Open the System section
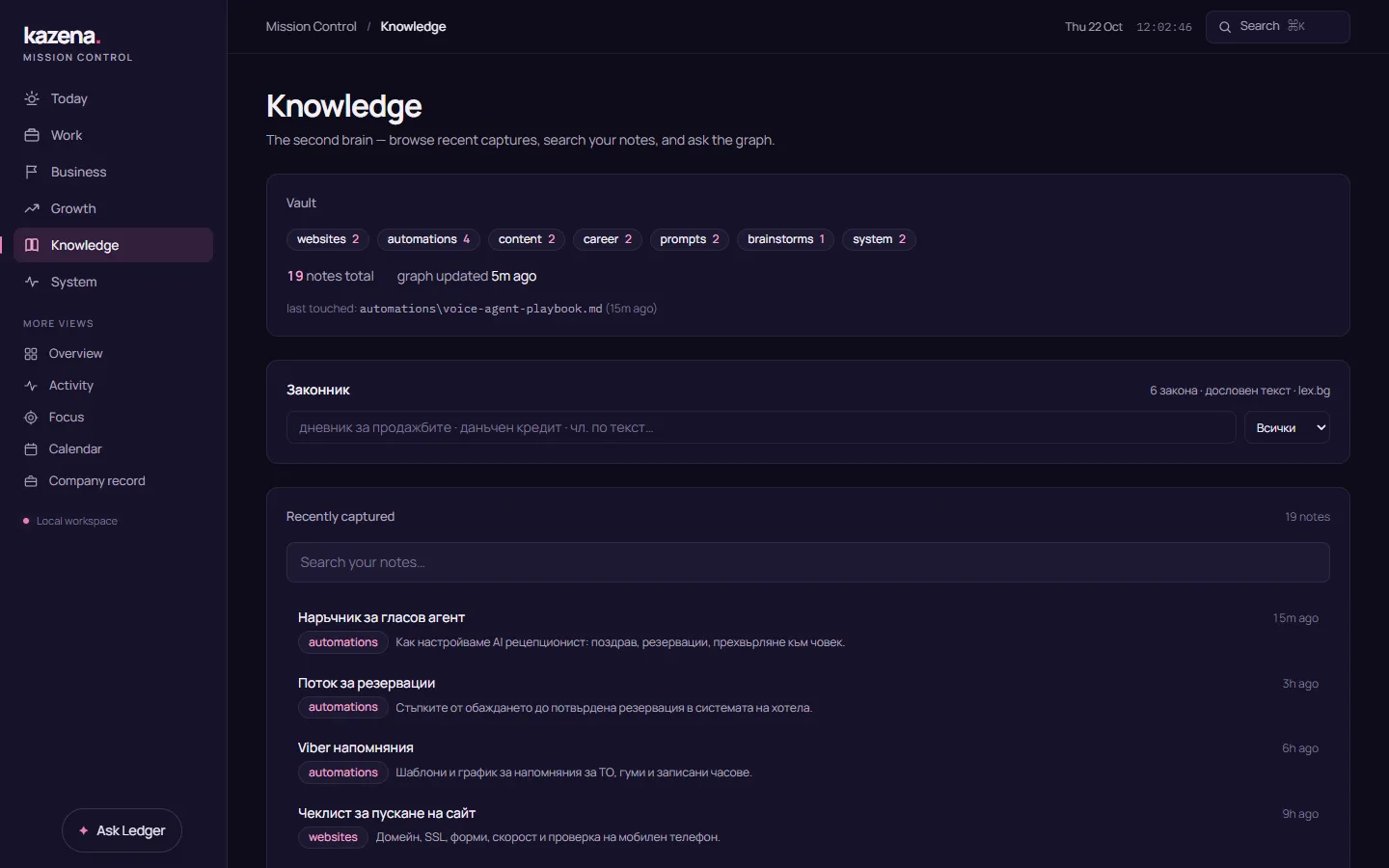 point(114,282)
